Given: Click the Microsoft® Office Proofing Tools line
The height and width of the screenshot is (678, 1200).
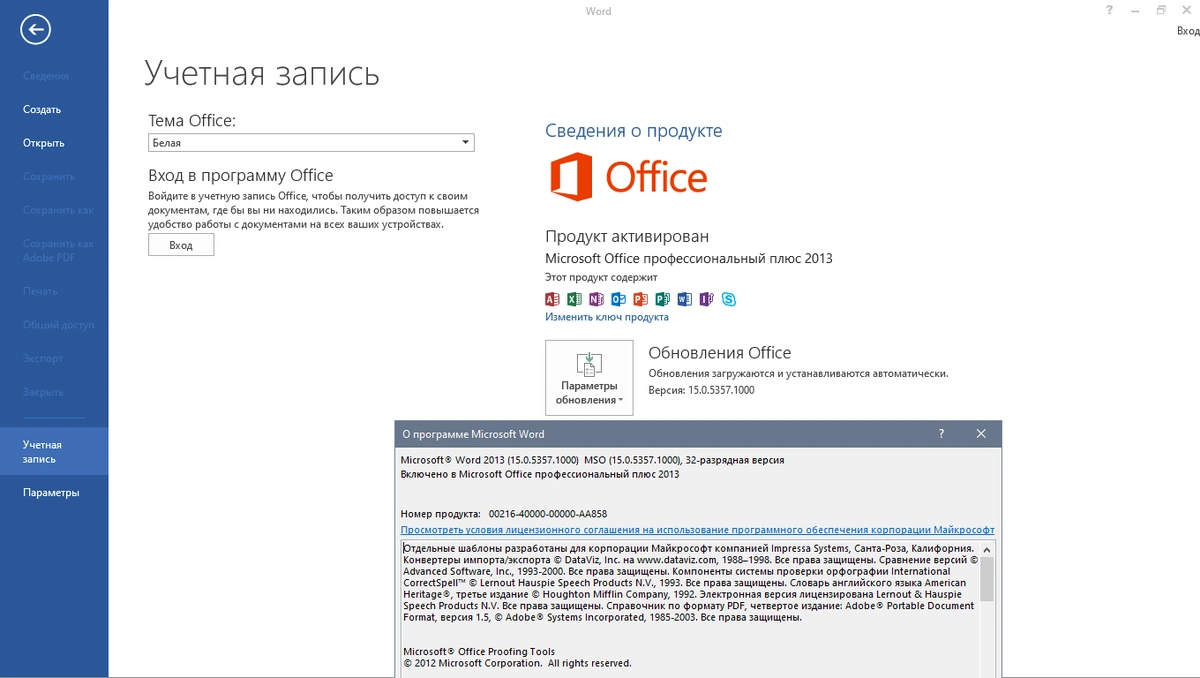Looking at the screenshot, I should [x=479, y=652].
